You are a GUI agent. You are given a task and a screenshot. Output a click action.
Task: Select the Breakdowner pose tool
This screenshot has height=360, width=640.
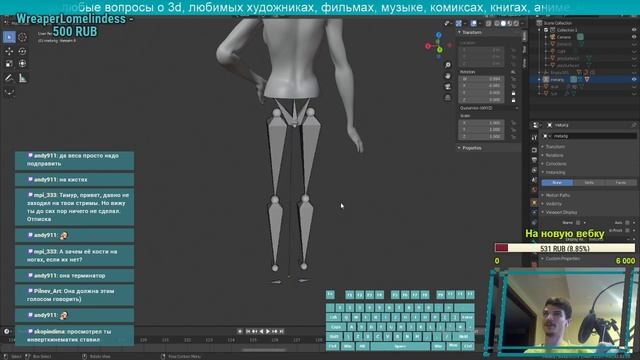(x=9, y=92)
